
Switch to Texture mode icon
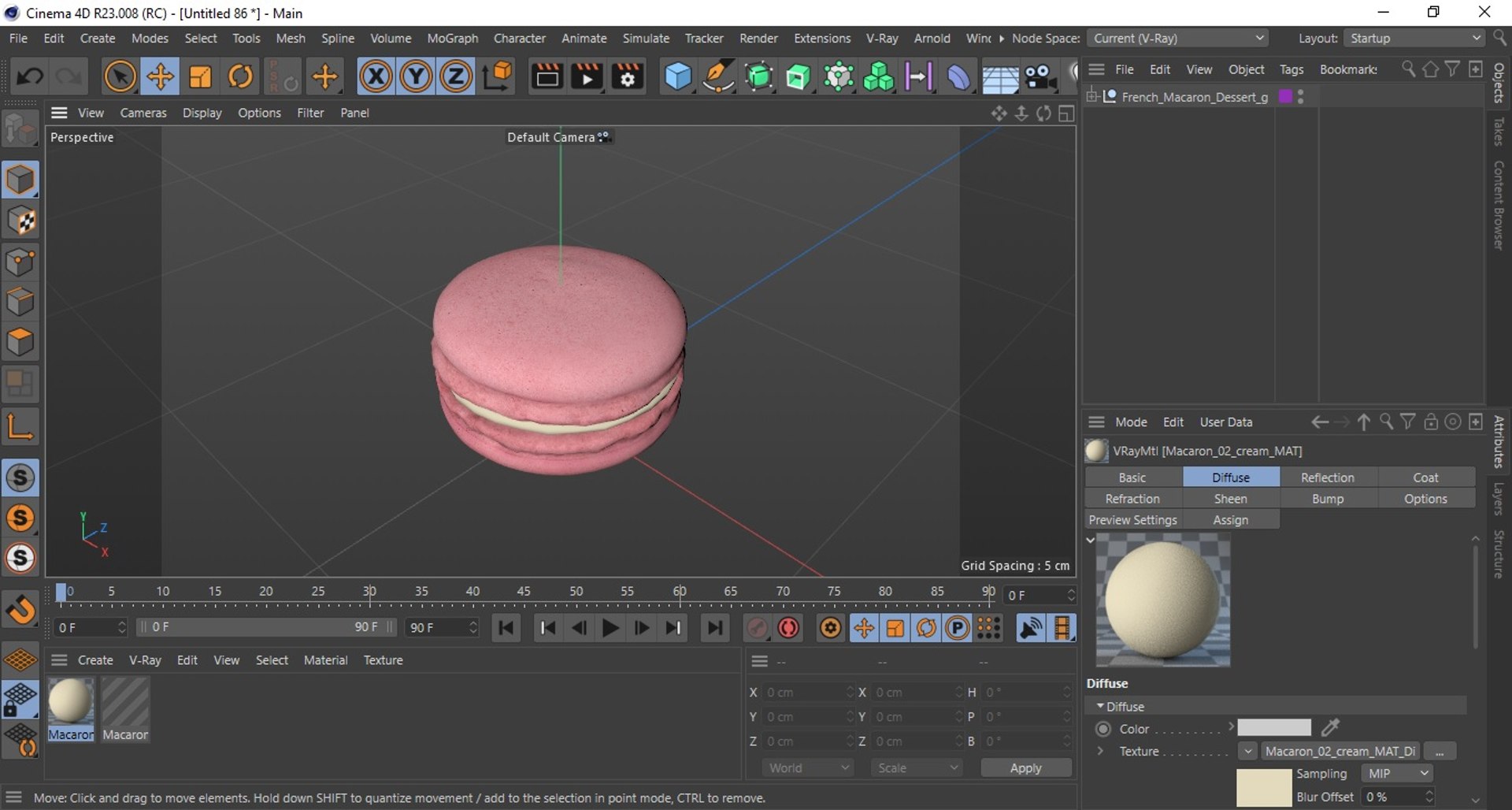[20, 221]
